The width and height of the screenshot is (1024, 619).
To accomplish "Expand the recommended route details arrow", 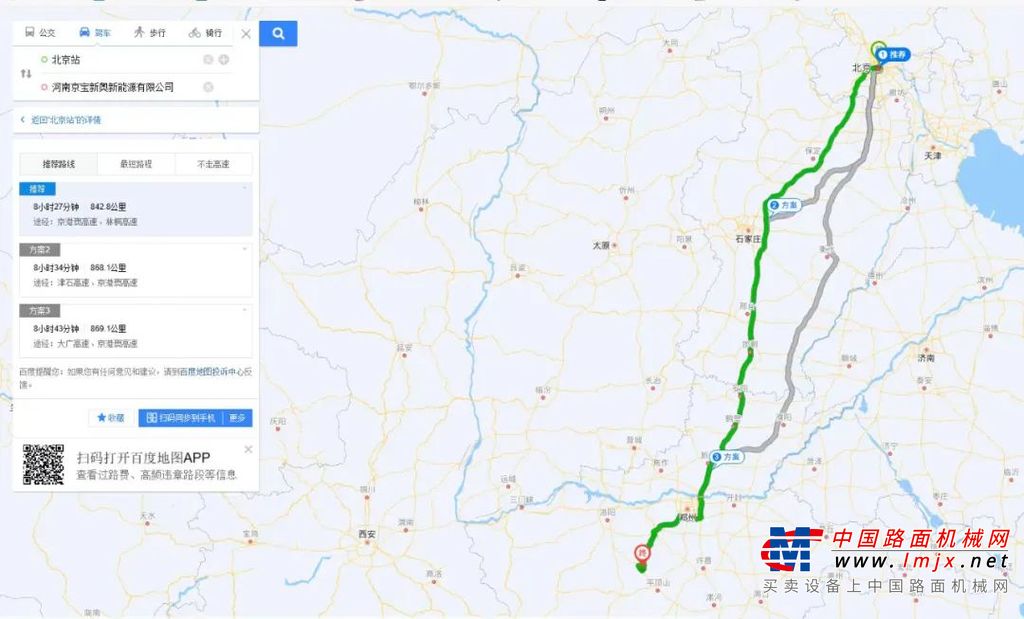I will tap(246, 188).
